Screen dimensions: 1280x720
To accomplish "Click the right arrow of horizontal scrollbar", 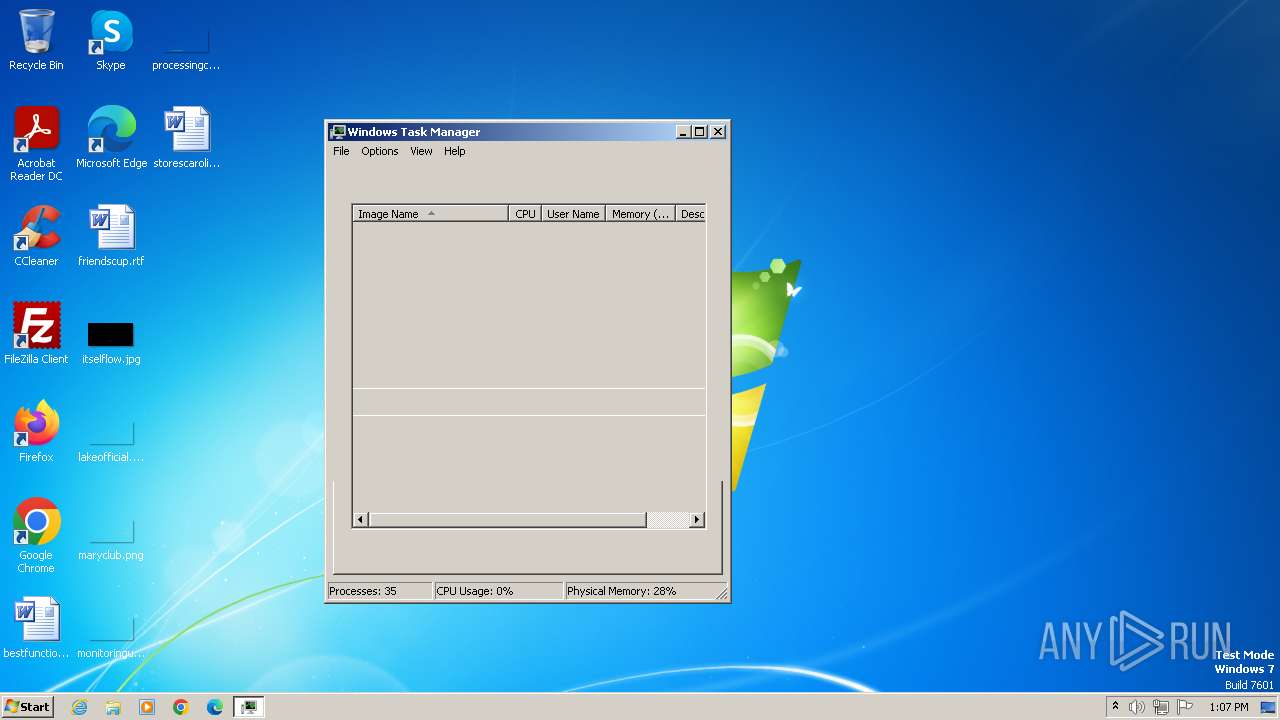I will pos(697,520).
